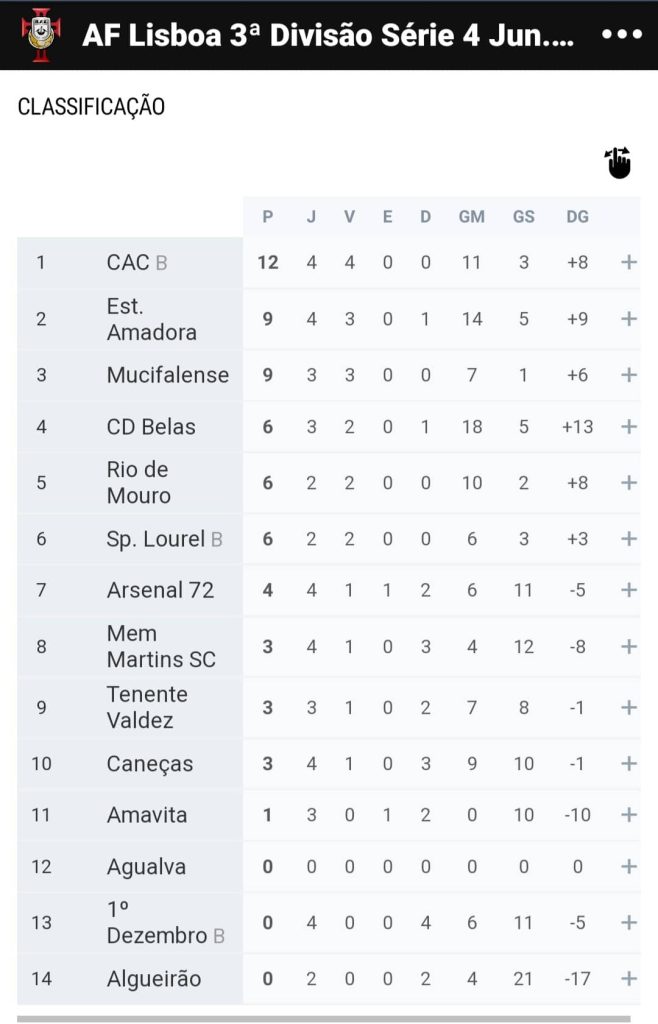Tap the swipe gesture hand icon
This screenshot has height=1024, width=658.
(x=618, y=162)
